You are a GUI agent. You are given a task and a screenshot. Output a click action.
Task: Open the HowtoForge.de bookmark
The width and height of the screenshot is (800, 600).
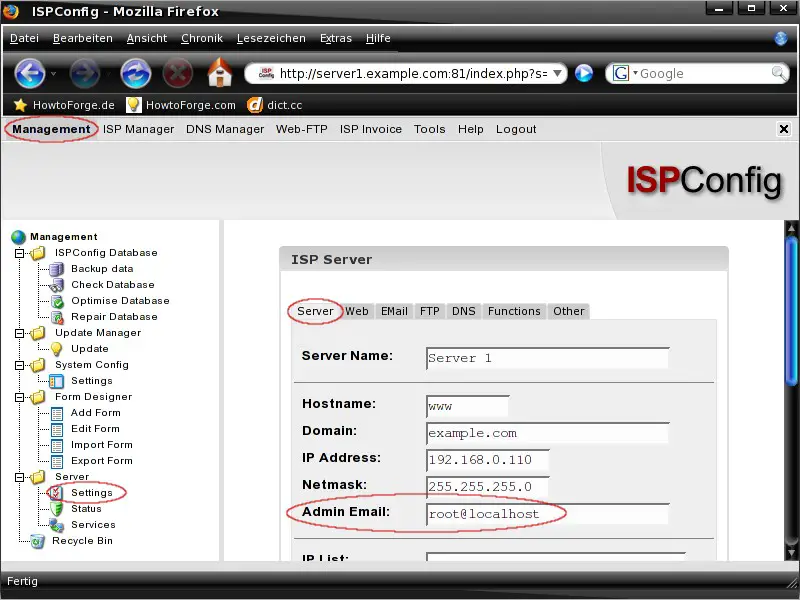tap(64, 105)
